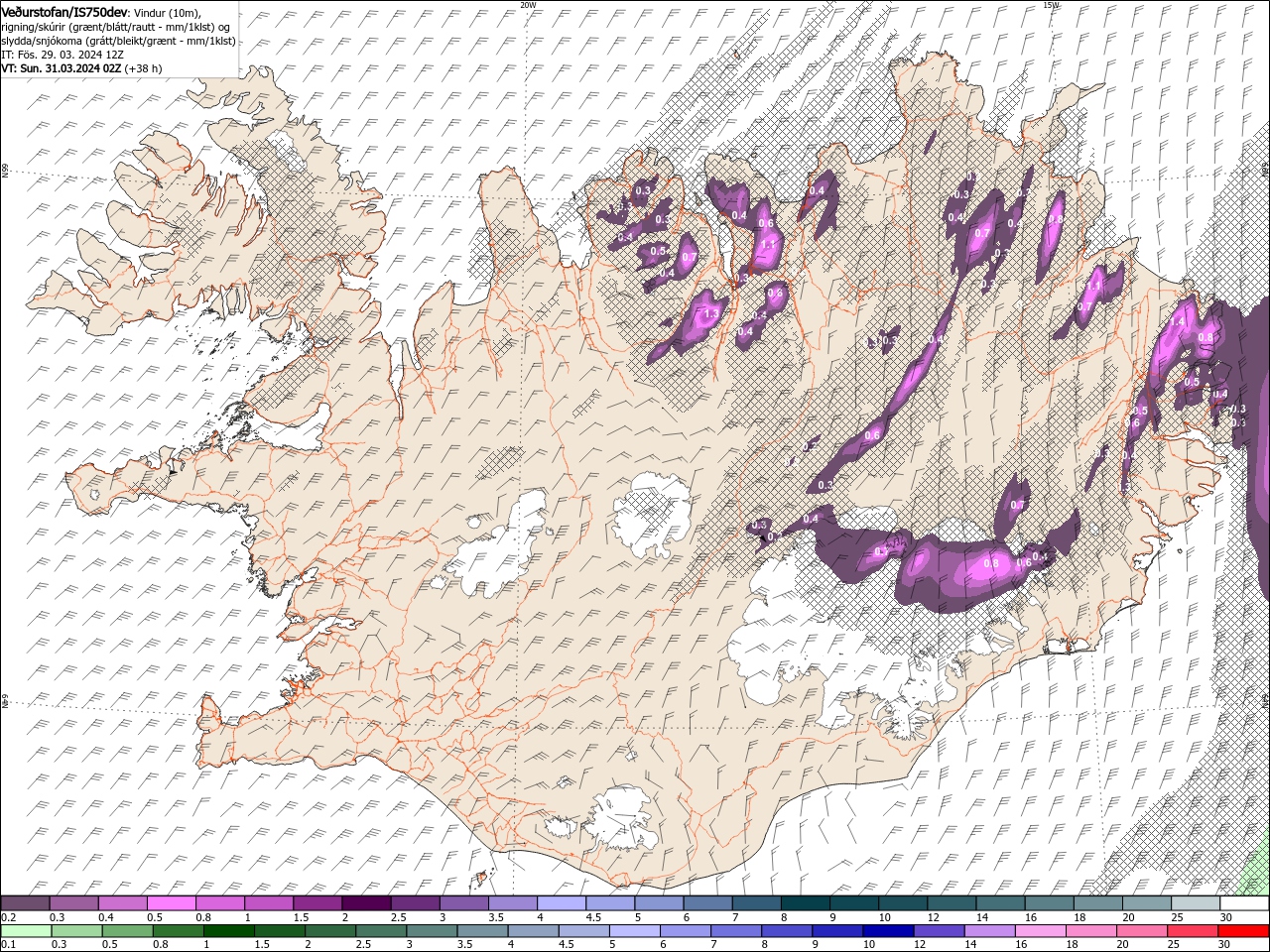
Task: Choose upper legend swatch starting at 12
Action: click(951, 903)
